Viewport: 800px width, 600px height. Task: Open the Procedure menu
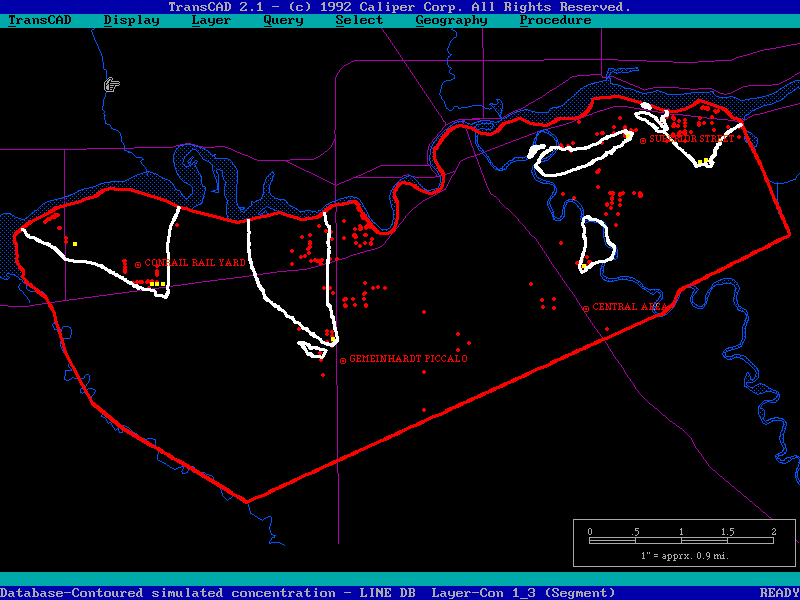click(x=555, y=20)
